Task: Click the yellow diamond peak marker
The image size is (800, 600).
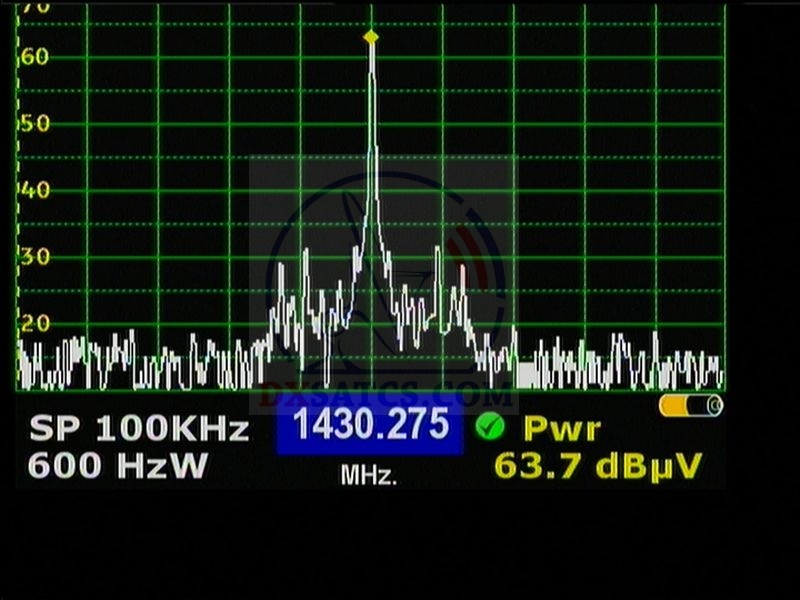Action: 371,37
